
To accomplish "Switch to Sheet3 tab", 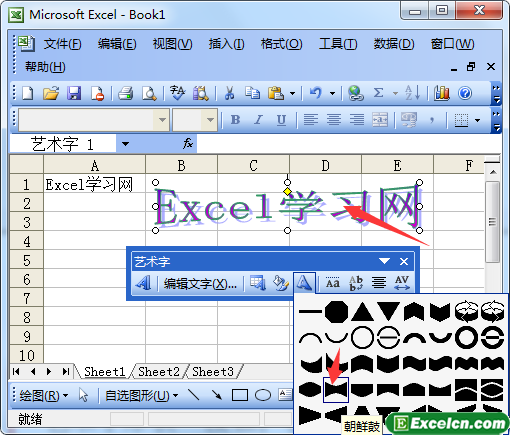I will coord(213,371).
